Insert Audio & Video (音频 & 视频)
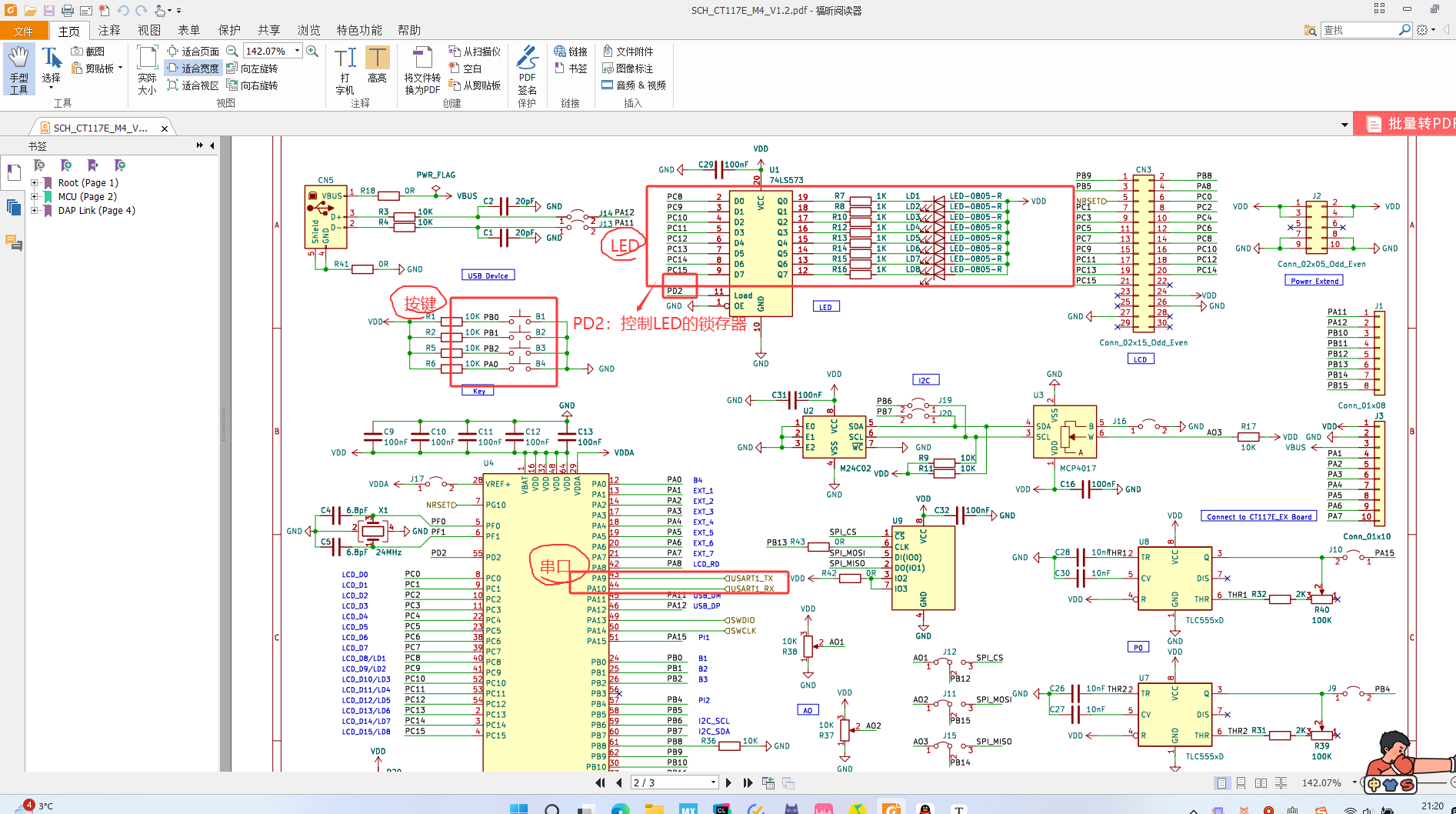Viewport: 1456px width, 814px height. point(634,85)
